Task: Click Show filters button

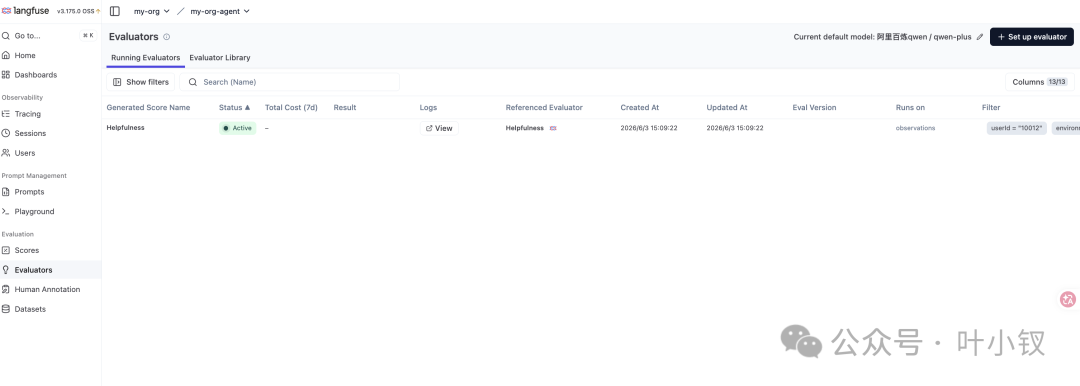Action: pyautogui.click(x=141, y=82)
